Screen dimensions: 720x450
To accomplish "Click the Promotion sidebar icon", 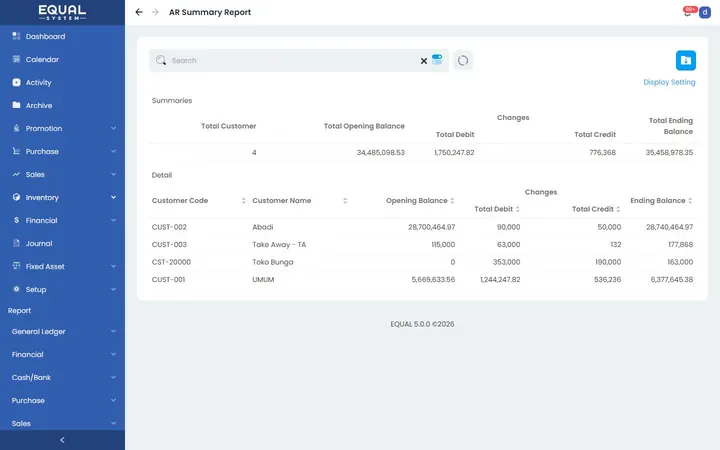I will tap(17, 128).
